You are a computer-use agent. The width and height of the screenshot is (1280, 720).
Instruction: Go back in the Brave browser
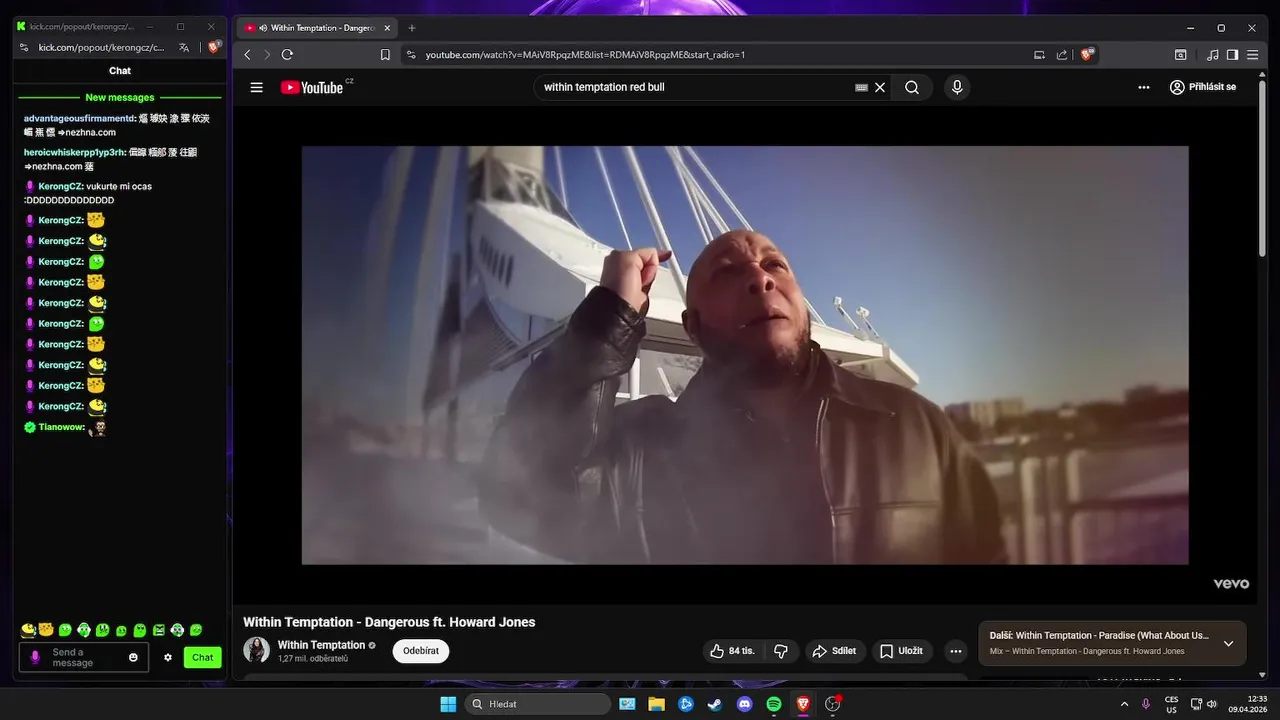tap(248, 55)
